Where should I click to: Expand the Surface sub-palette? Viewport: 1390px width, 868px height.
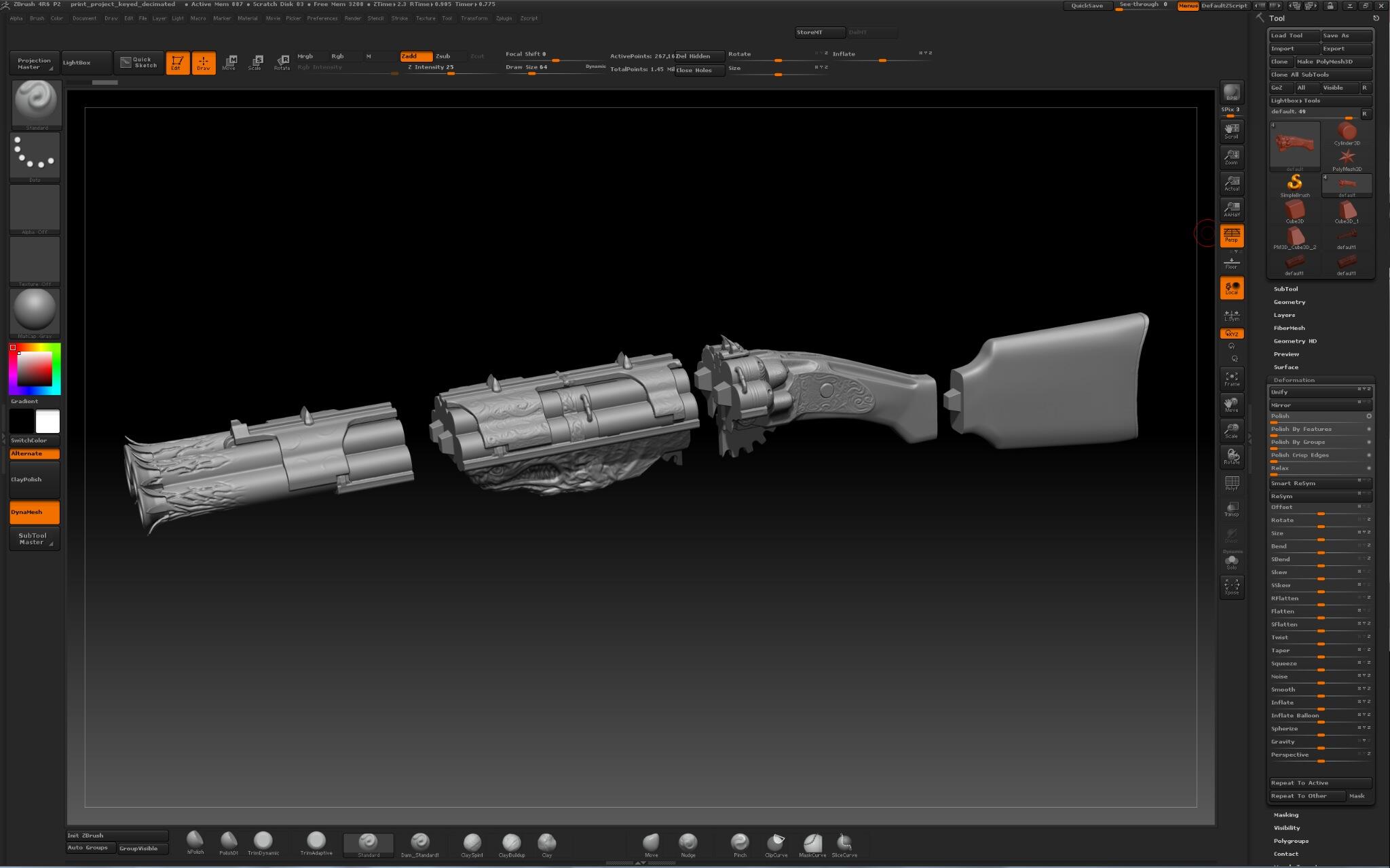coord(1285,367)
